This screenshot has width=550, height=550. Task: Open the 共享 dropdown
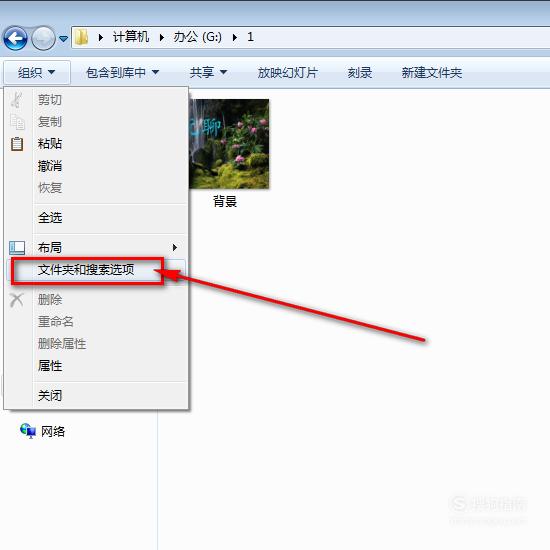208,73
